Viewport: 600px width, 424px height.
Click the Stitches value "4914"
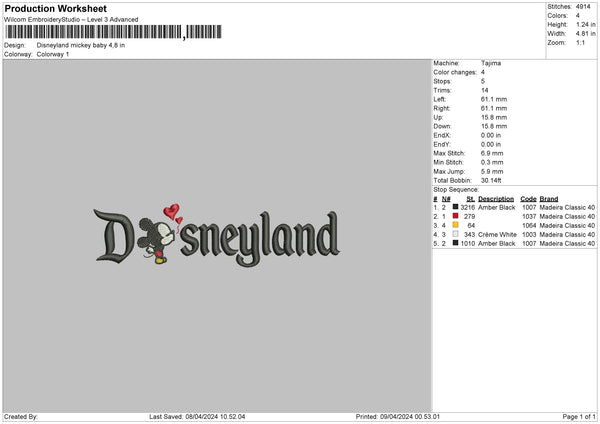tap(583, 7)
